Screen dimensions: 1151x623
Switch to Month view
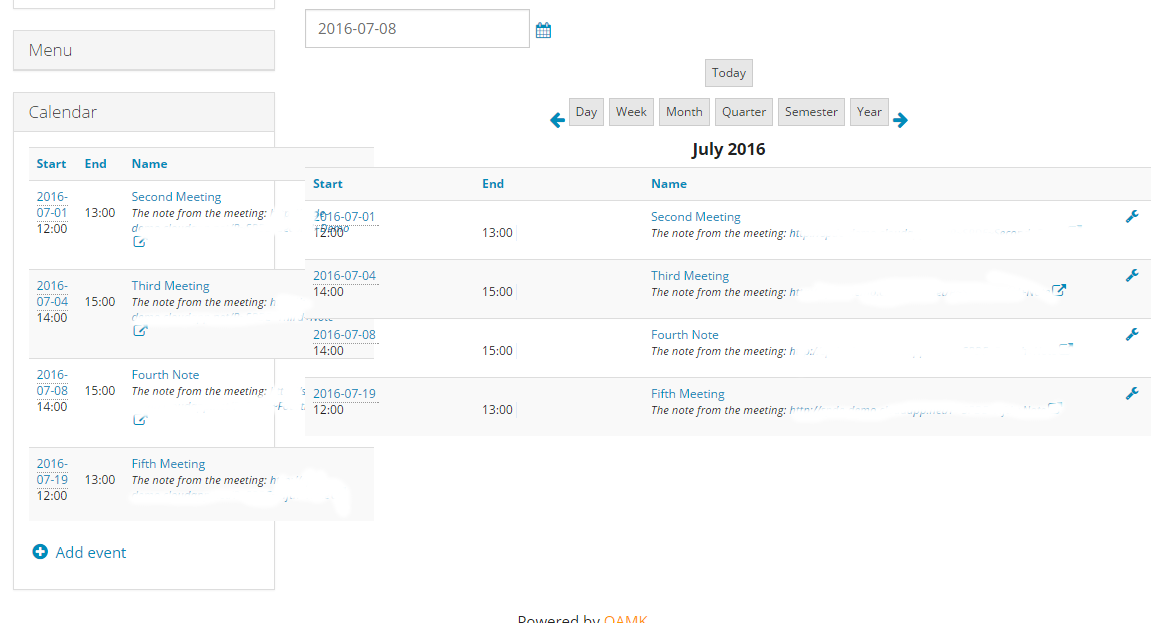(x=684, y=112)
